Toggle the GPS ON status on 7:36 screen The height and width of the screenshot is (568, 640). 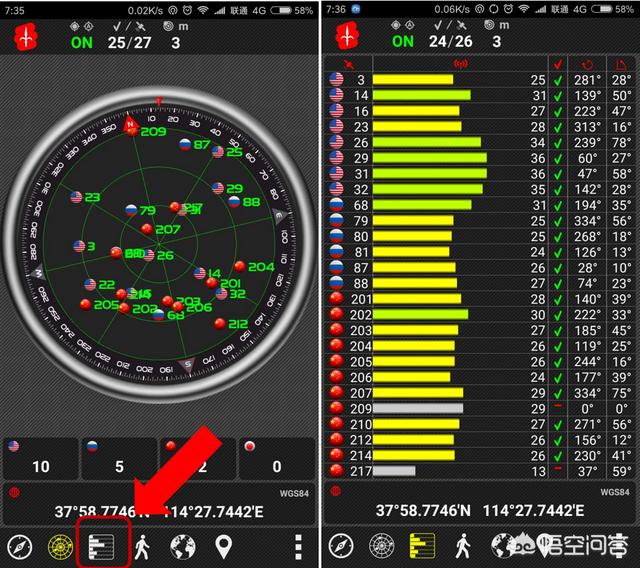(402, 41)
